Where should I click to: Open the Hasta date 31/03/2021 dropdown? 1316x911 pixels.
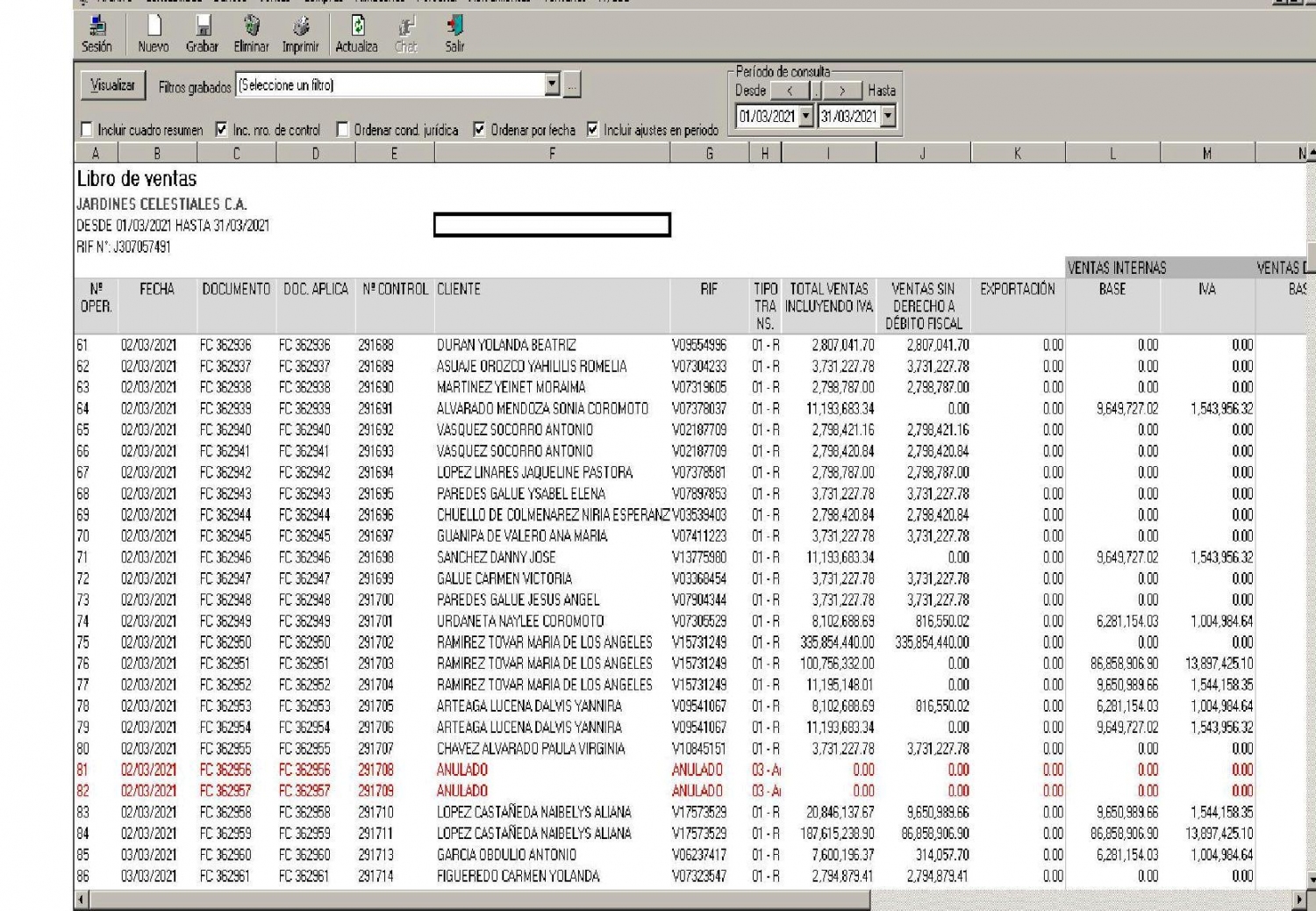pos(888,117)
